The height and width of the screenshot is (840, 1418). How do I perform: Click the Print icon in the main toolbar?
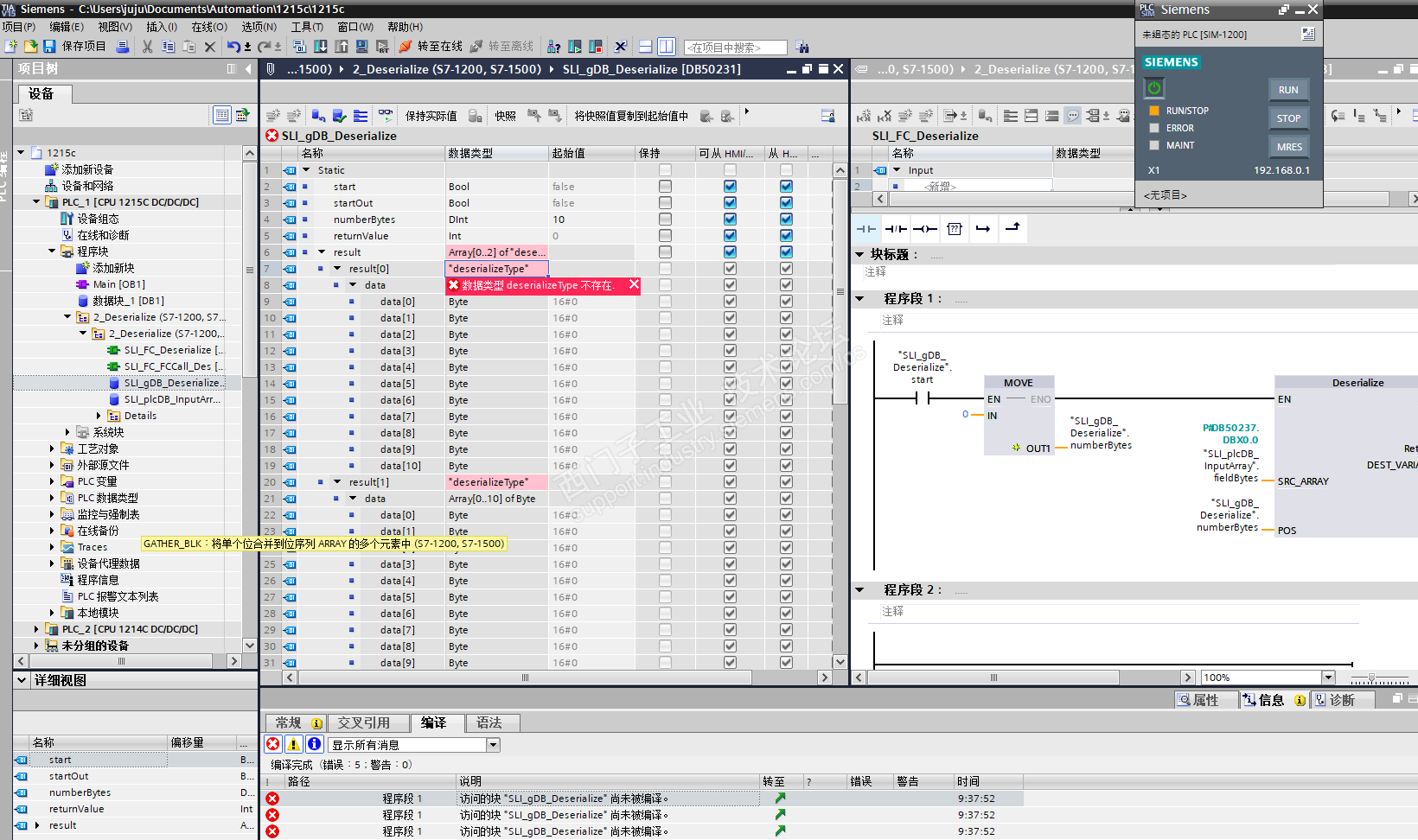click(x=123, y=46)
